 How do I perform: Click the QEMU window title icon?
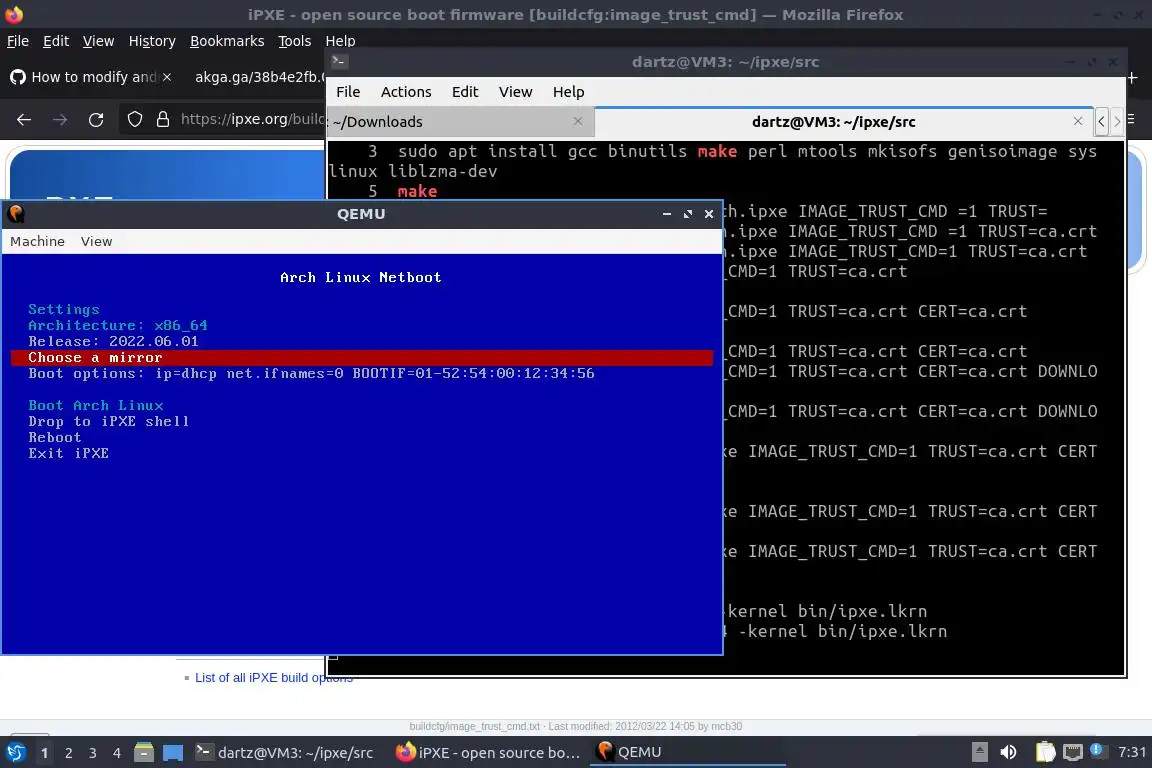pos(15,214)
